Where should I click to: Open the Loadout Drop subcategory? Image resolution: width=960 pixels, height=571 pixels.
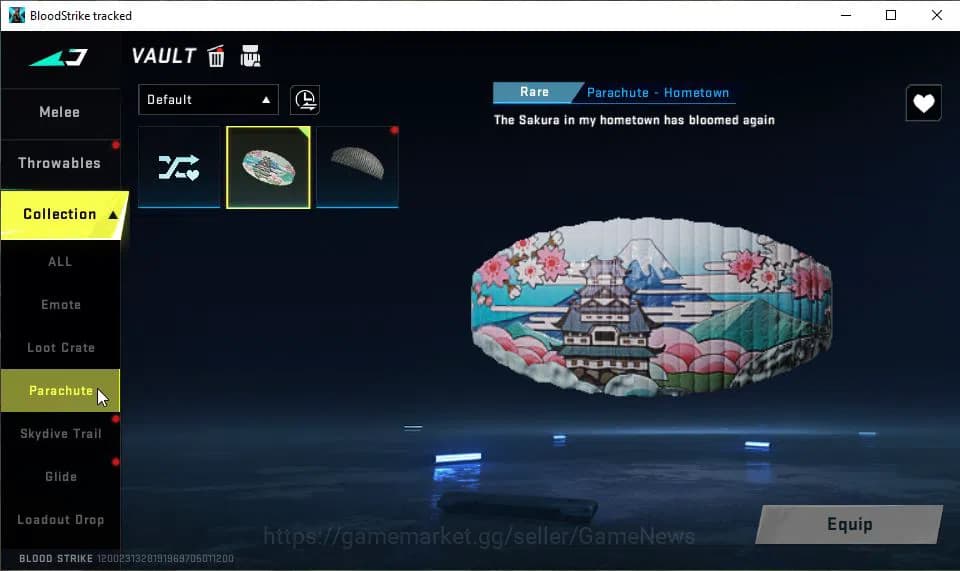[60, 519]
